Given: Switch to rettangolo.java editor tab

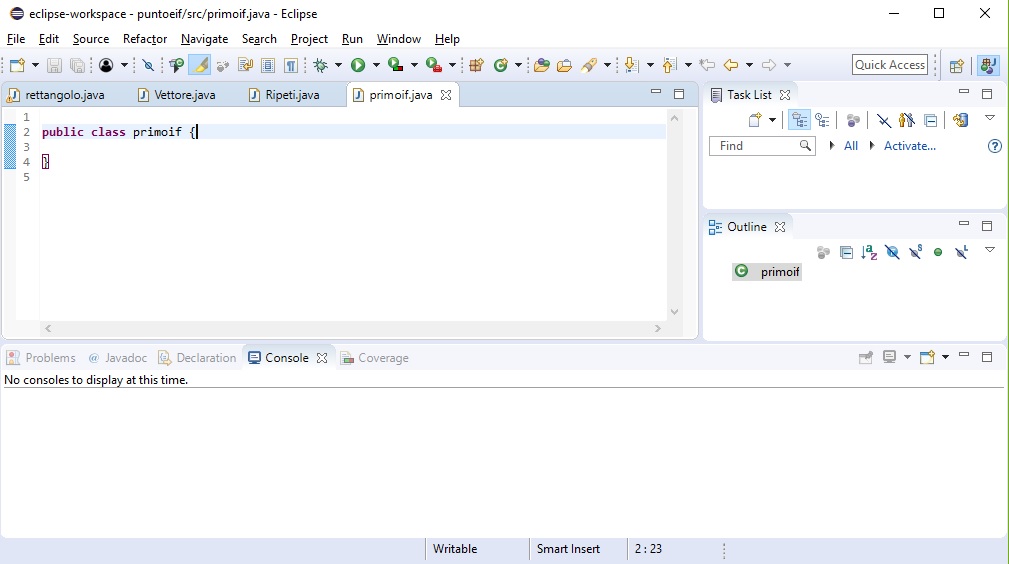Looking at the screenshot, I should point(57,95).
